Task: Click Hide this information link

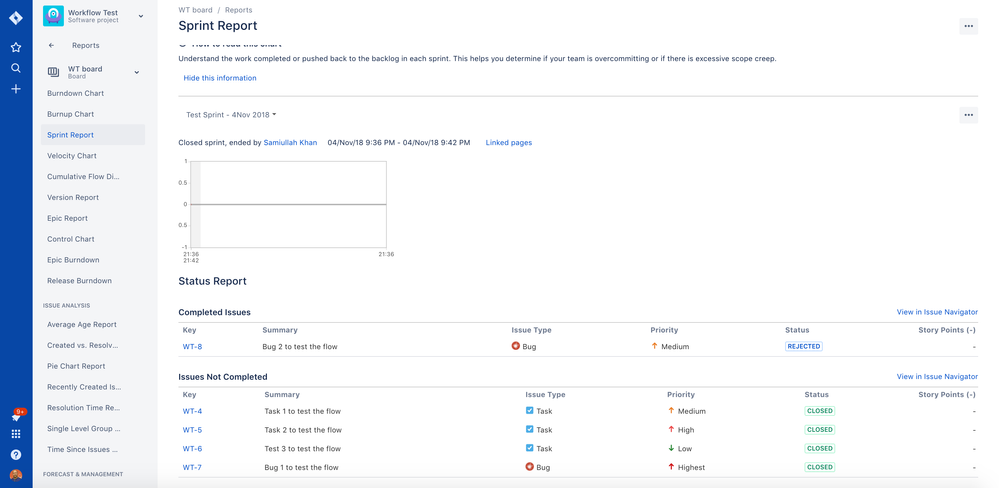Action: click(220, 78)
